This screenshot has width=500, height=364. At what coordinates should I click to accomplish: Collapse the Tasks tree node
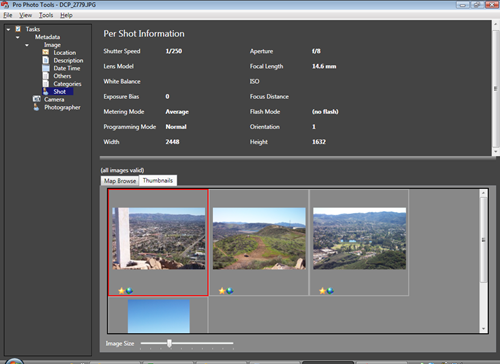(x=8, y=29)
